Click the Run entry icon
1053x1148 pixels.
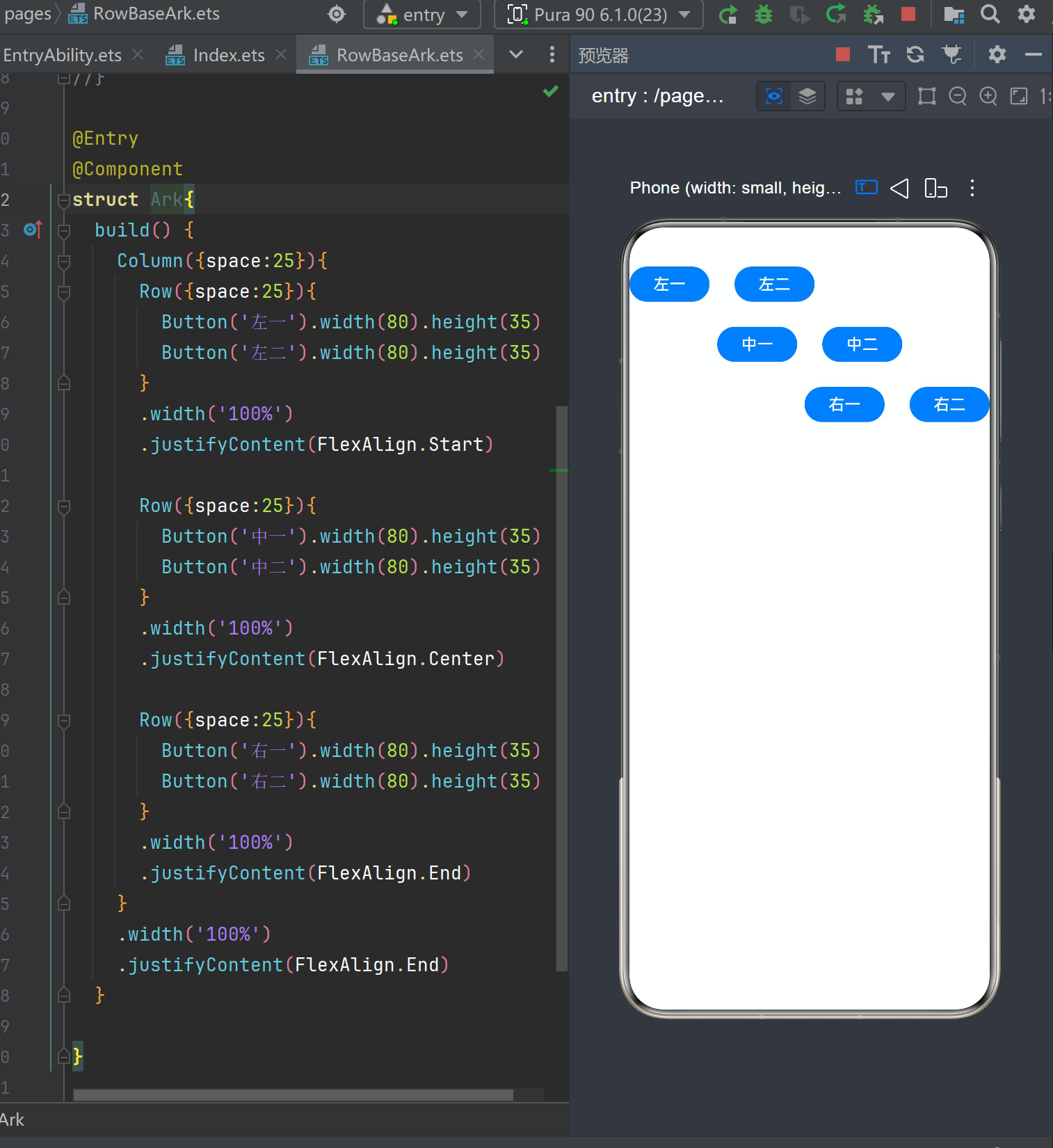click(x=728, y=15)
